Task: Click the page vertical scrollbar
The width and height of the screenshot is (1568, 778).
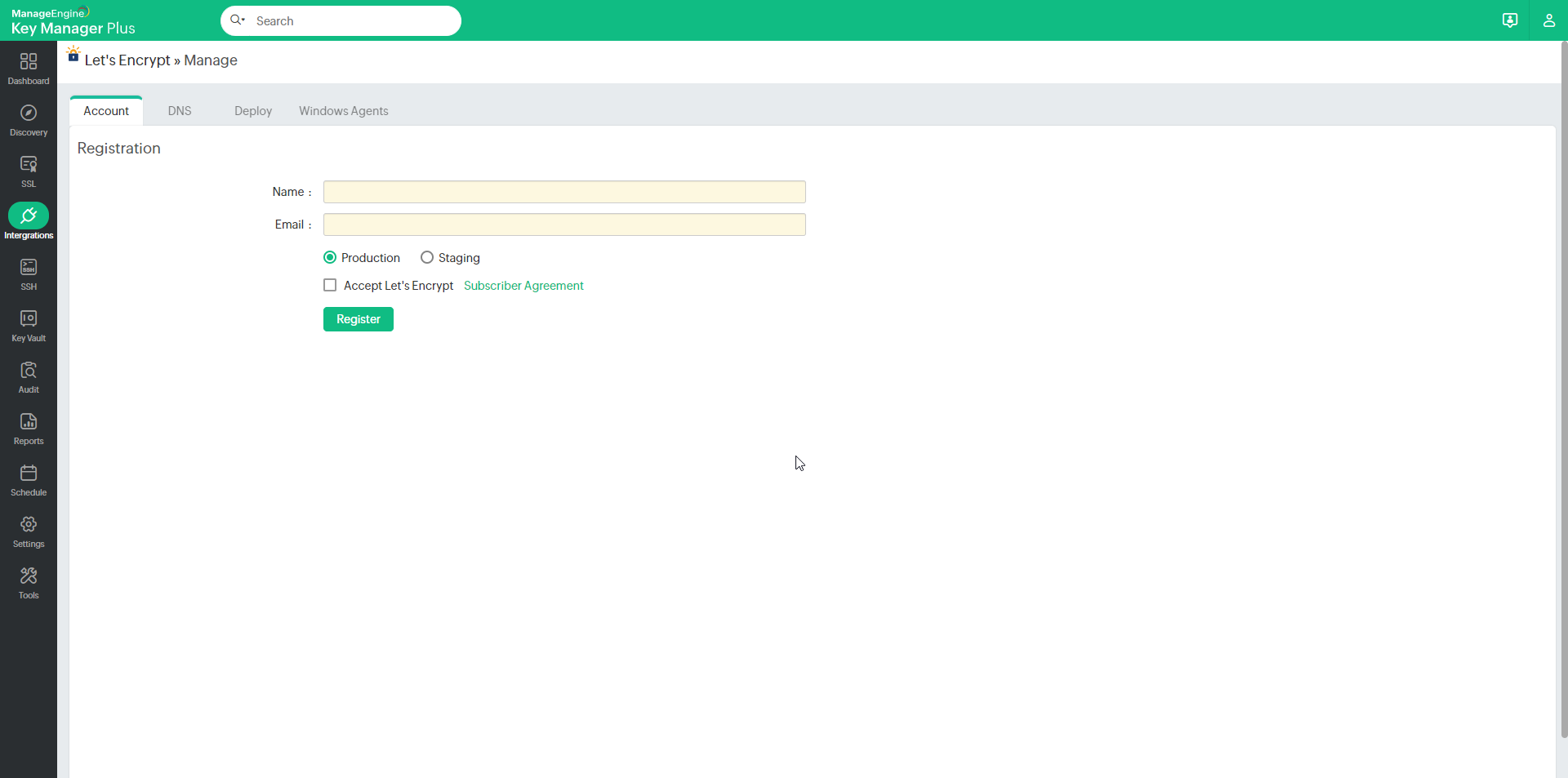Action: [1564, 389]
